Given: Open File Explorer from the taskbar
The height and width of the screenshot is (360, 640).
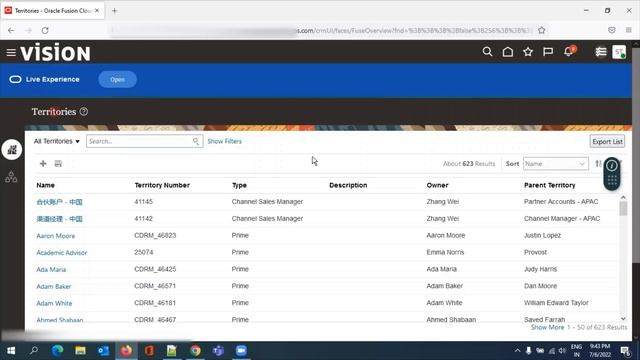Looking at the screenshot, I should pos(80,351).
